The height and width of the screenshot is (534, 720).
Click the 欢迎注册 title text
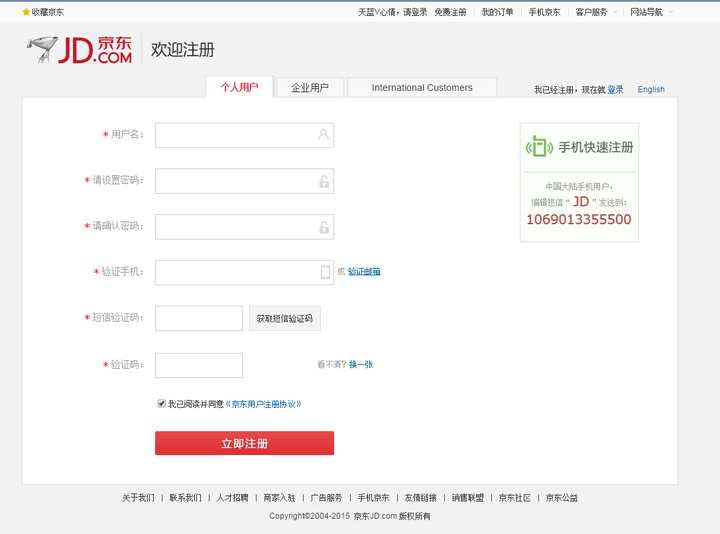pyautogui.click(x=183, y=50)
